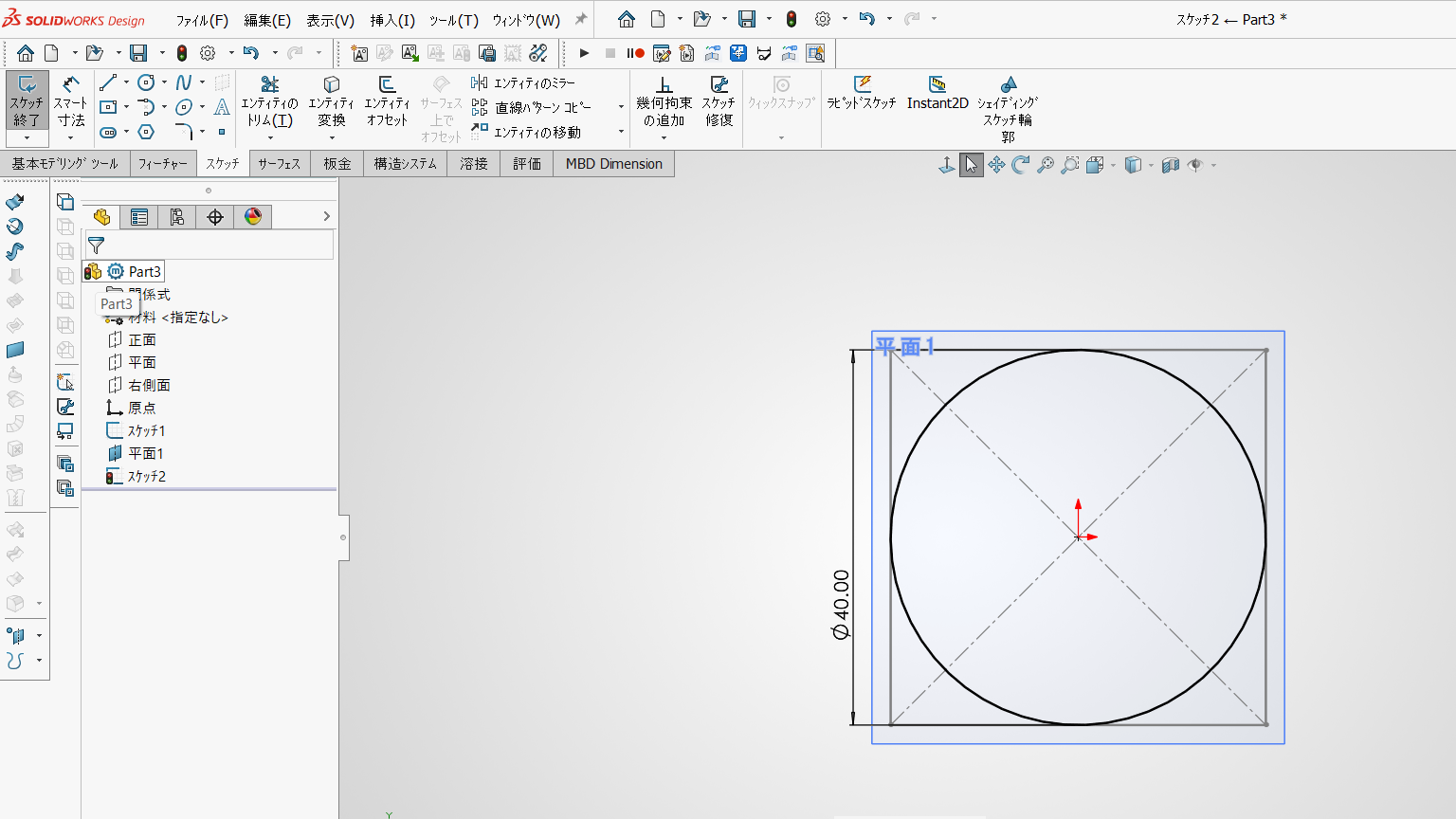The height and width of the screenshot is (819, 1456).
Task: Click 直線パターンコピー (Linear Sketch Pattern)
Action: click(531, 107)
